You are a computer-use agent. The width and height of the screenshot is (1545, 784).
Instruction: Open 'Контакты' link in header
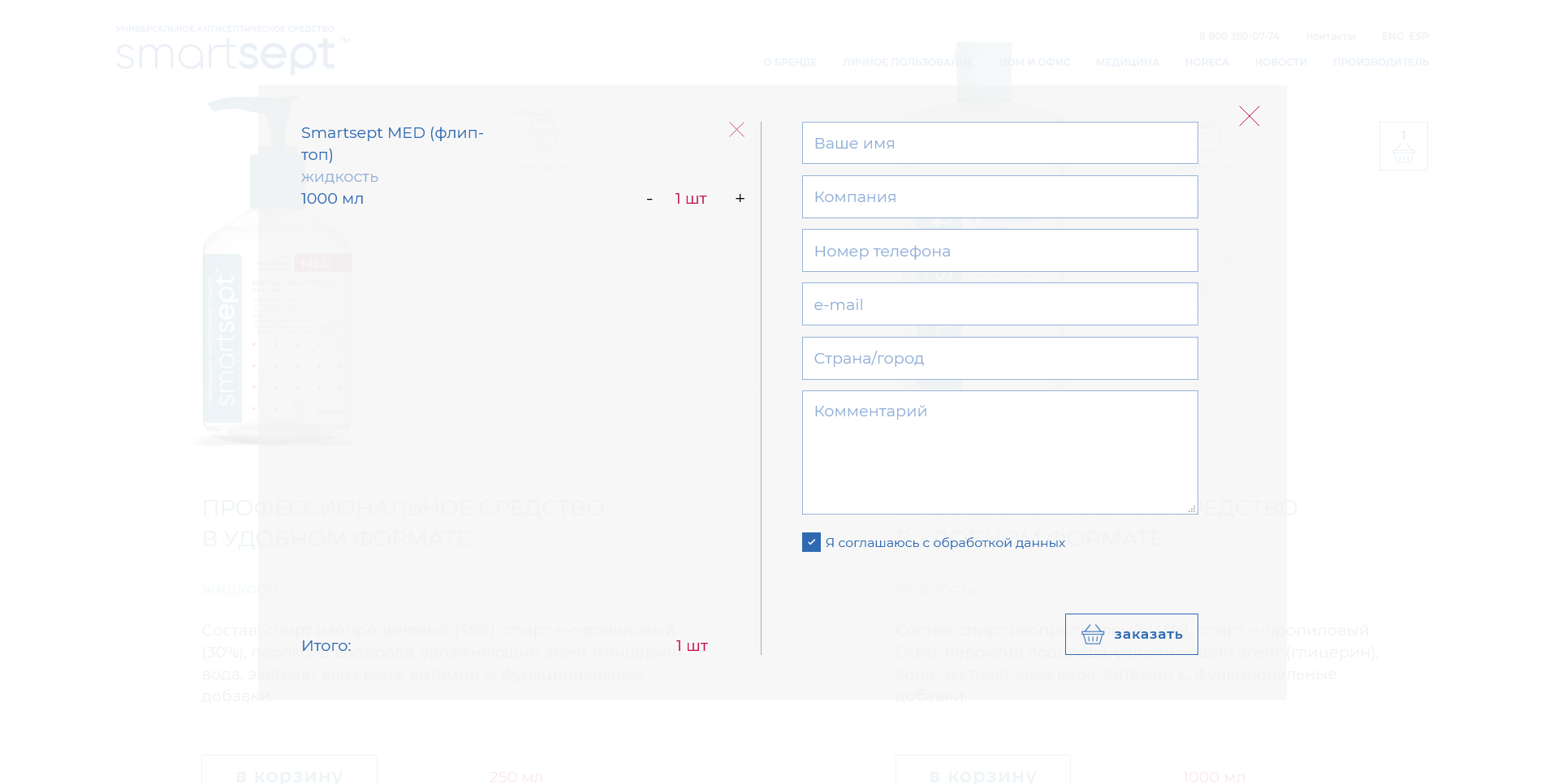1330,37
